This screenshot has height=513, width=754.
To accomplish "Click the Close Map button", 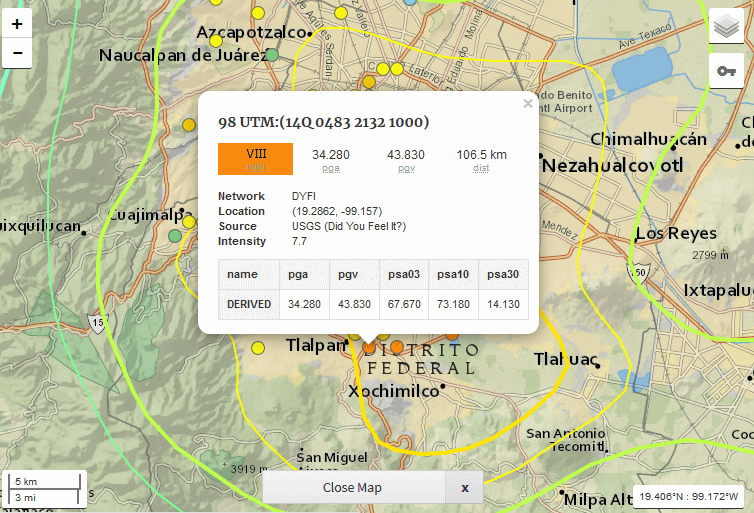I will point(352,487).
